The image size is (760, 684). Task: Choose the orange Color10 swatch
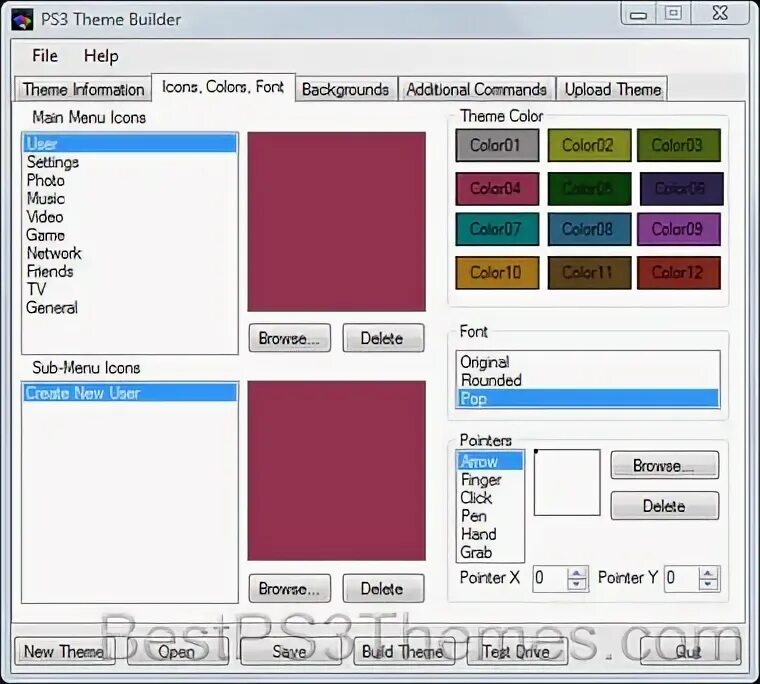point(497,272)
